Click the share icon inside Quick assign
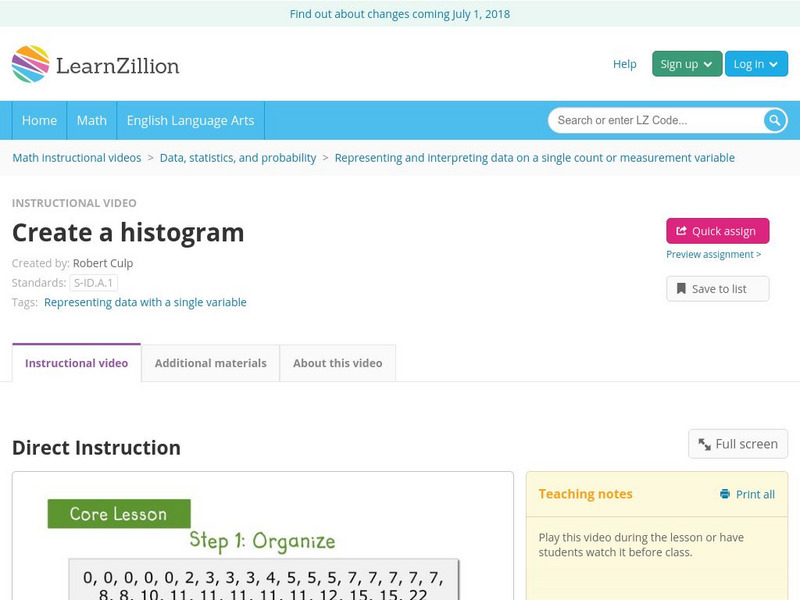The image size is (800, 600). pos(682,230)
